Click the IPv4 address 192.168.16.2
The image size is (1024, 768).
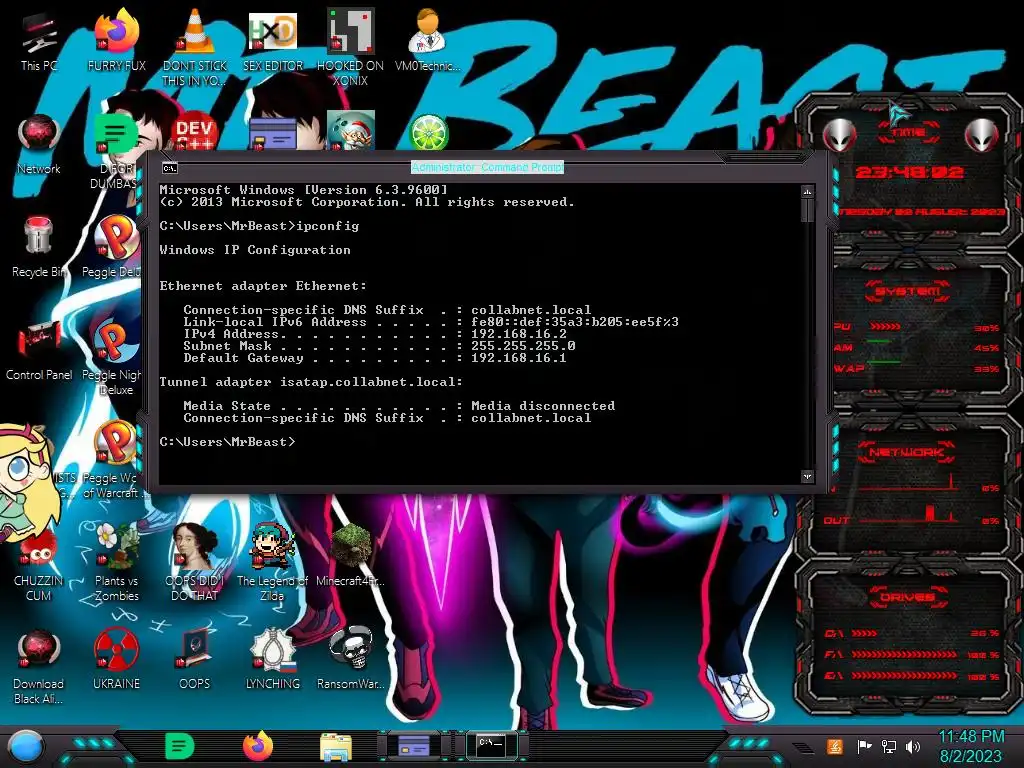pos(519,334)
